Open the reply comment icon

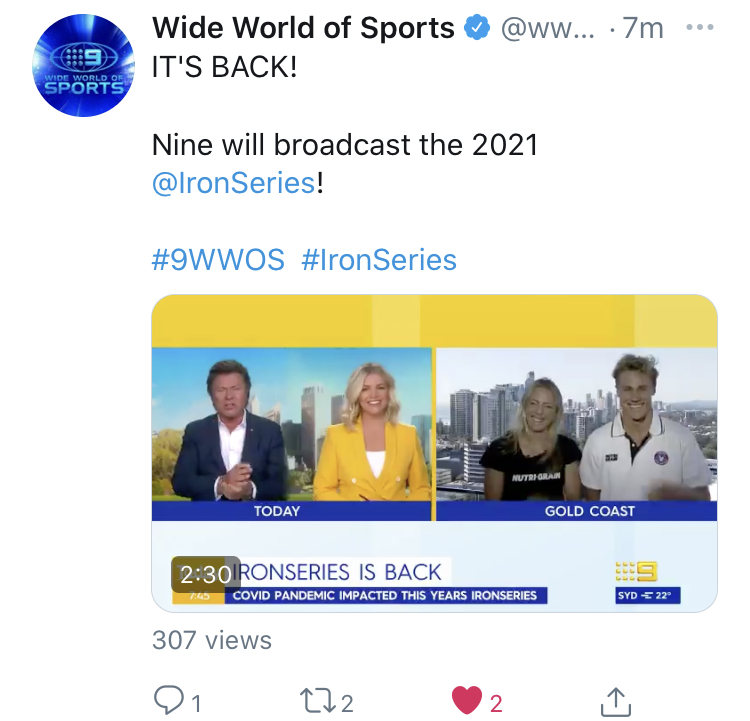coord(168,701)
